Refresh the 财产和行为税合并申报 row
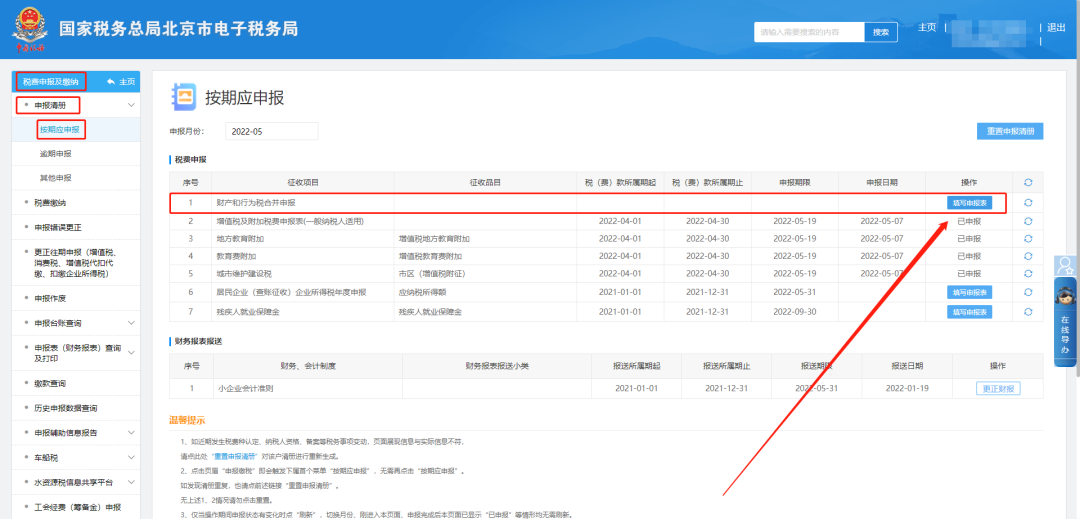1080x519 pixels. pos(1028,203)
